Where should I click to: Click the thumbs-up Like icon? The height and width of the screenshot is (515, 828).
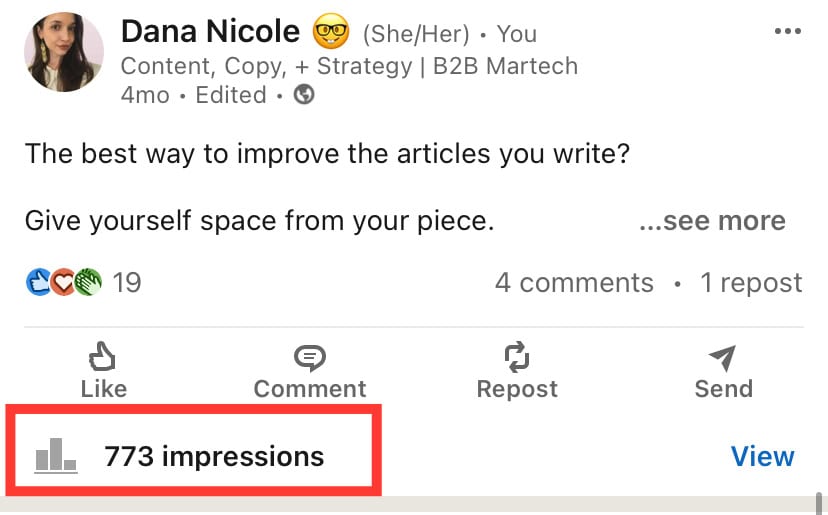tap(102, 356)
